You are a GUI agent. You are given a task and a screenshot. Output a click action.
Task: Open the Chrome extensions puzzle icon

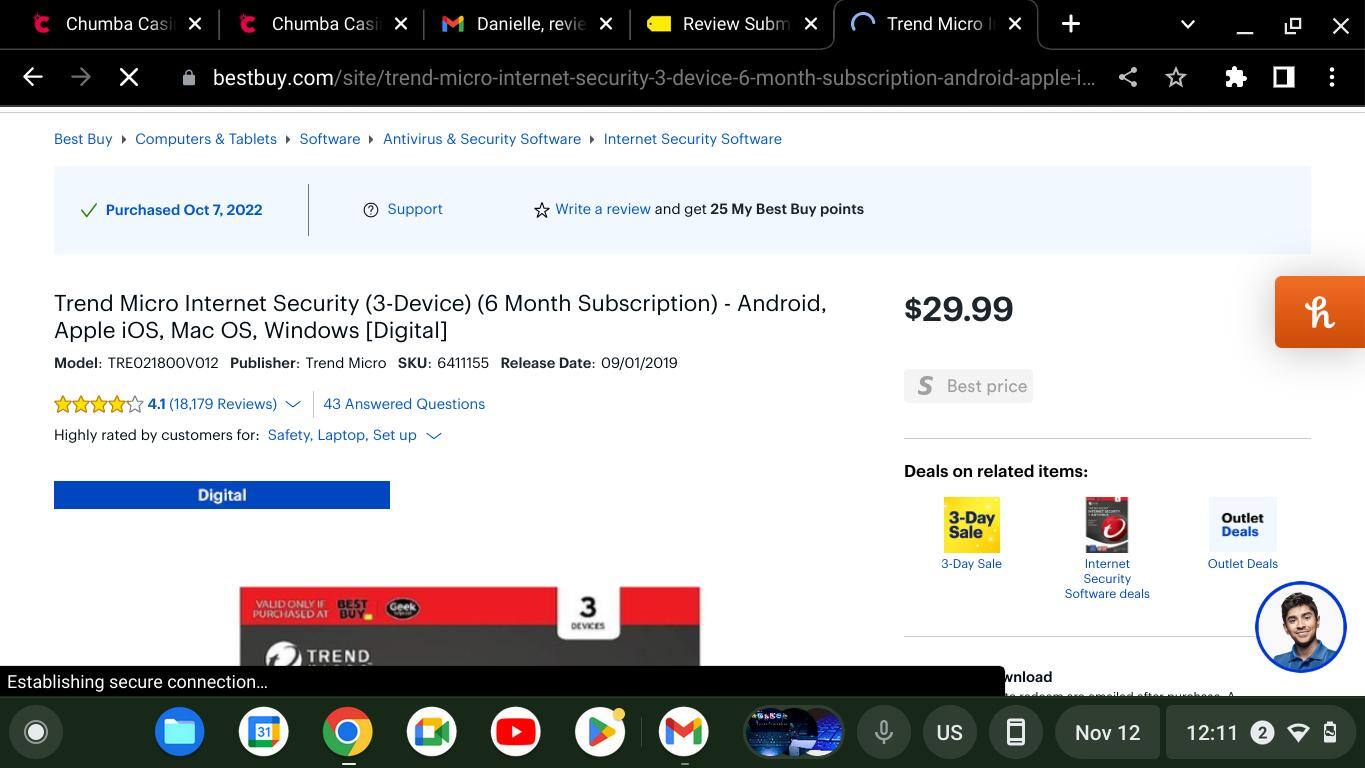coord(1236,78)
